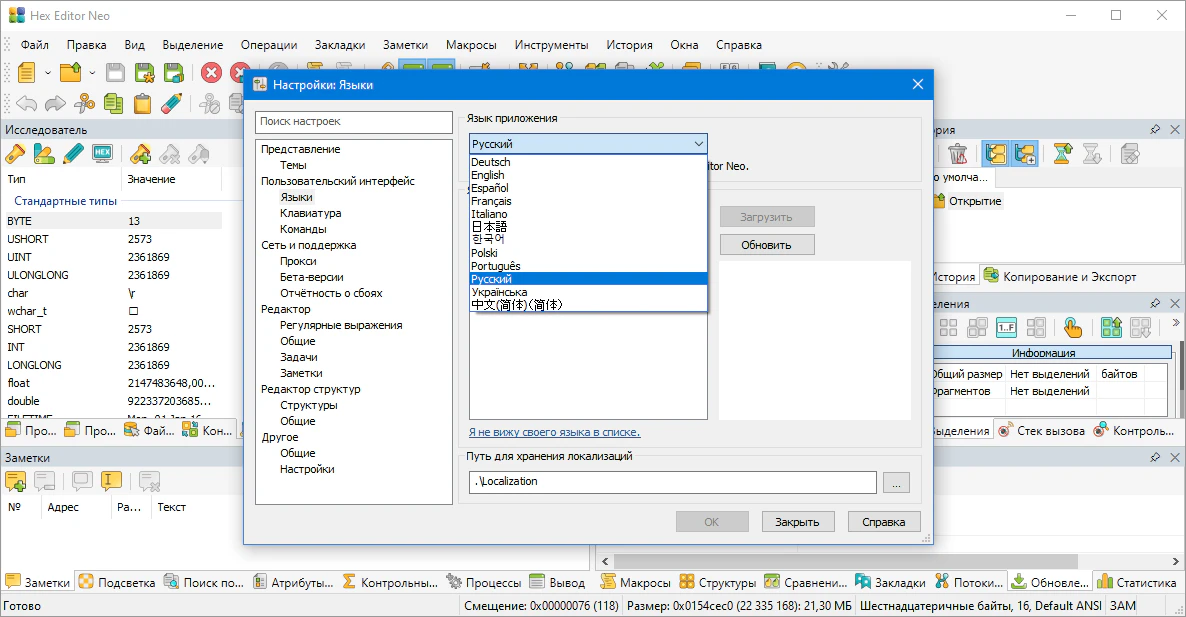Click the Save floppy disk toolbar icon
Image resolution: width=1186 pixels, height=617 pixels.
tap(115, 72)
